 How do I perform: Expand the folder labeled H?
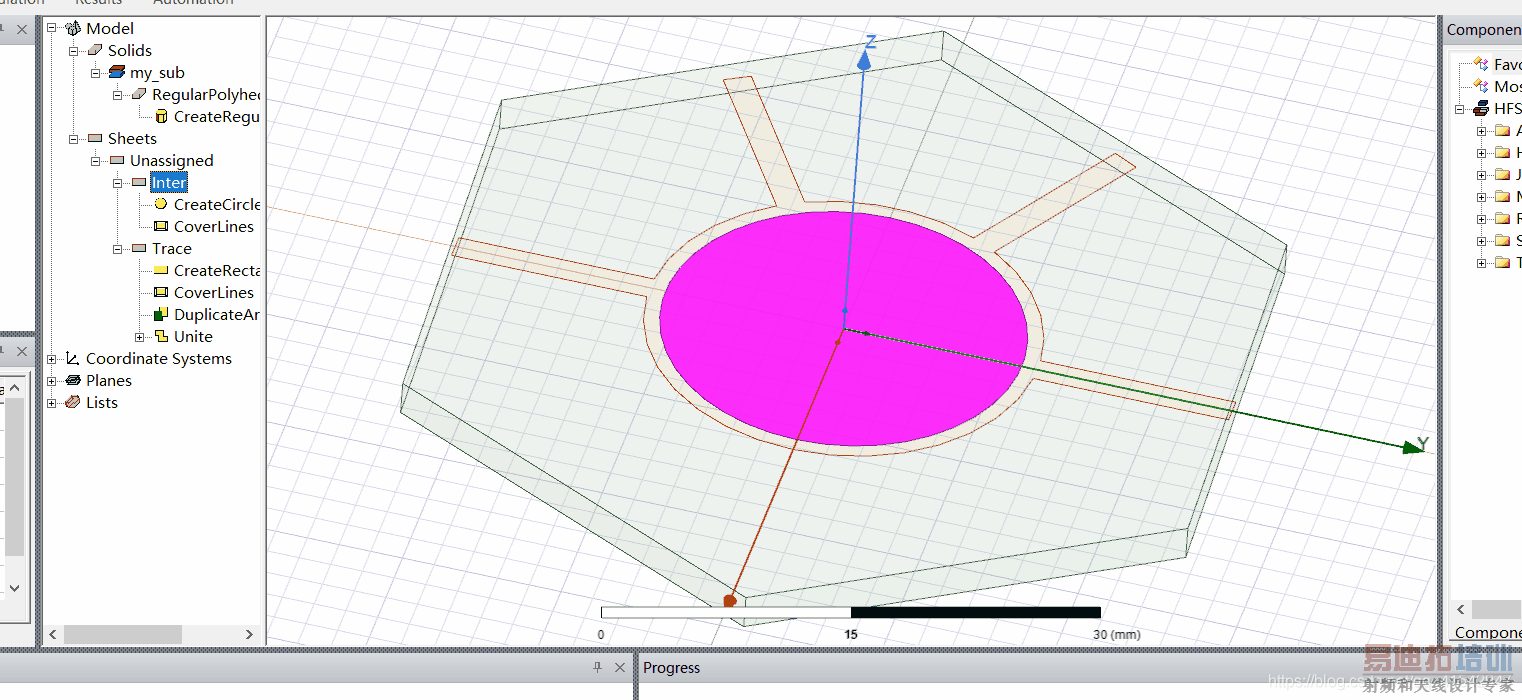click(1482, 152)
